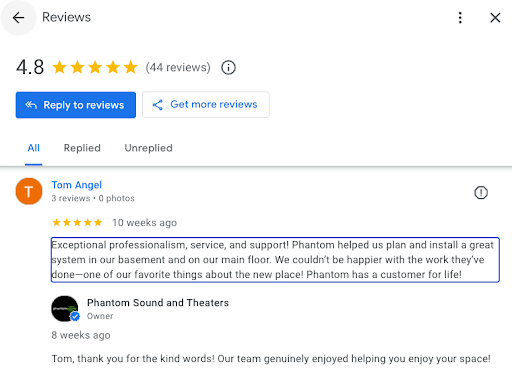
Task: Click the reply-all arrow icon
Action: [31, 105]
